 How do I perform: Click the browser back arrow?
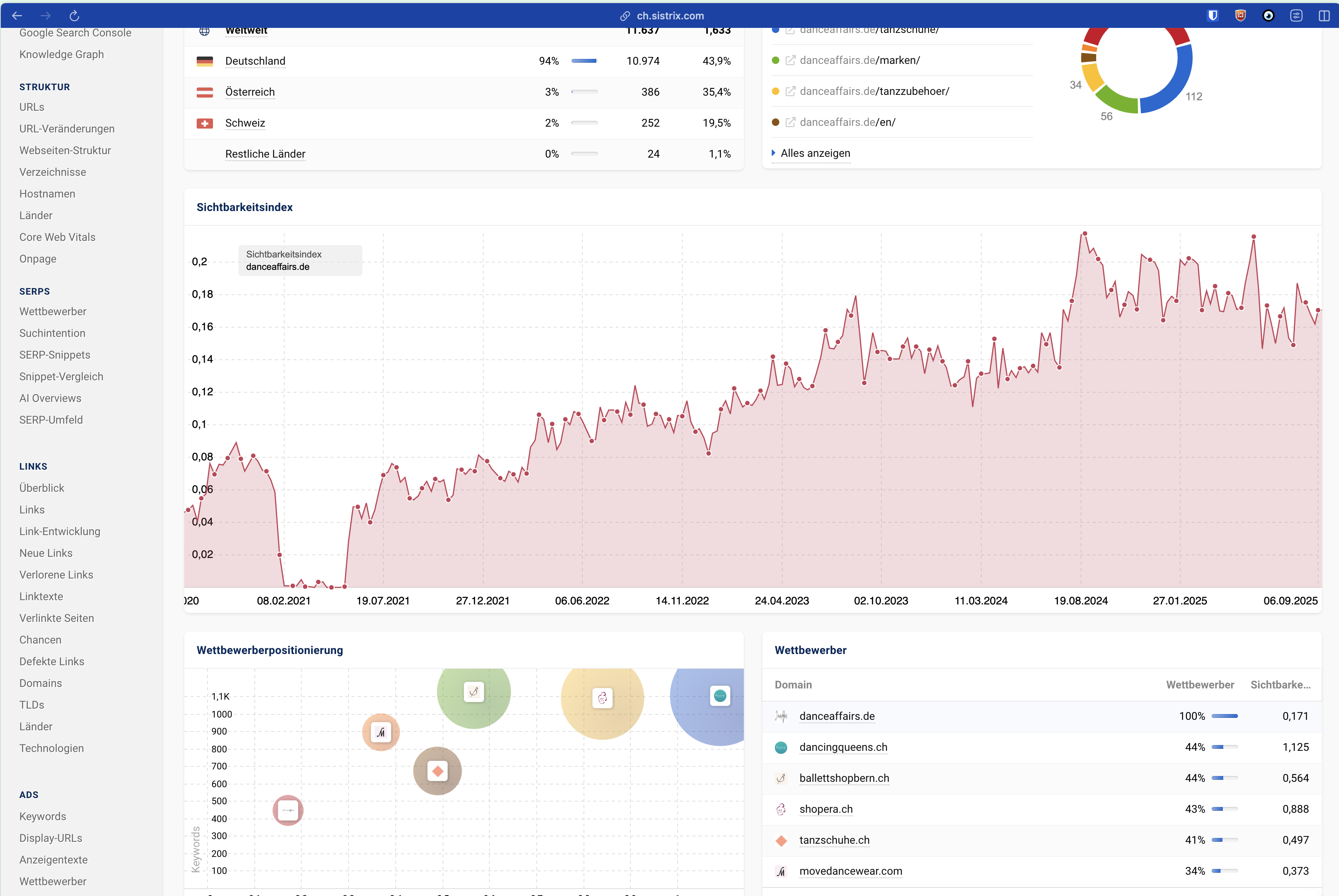coord(17,15)
